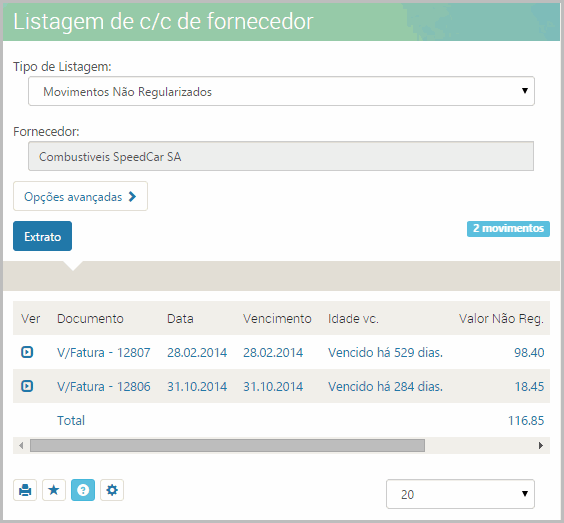This screenshot has width=564, height=523.
Task: Click the Valor Não Reg. column header
Action: coord(501,319)
